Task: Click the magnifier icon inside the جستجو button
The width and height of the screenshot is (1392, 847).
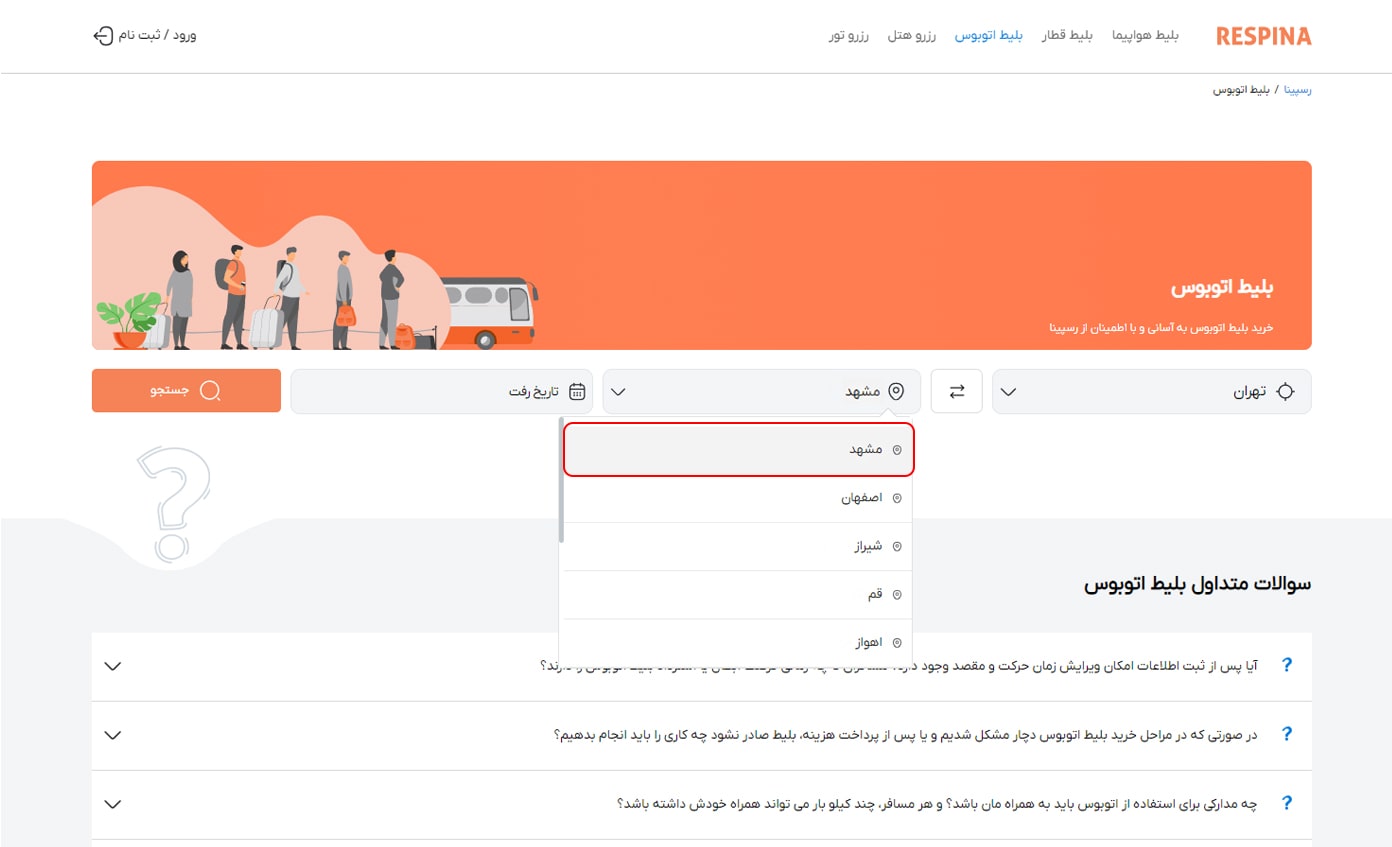Action: pos(211,391)
